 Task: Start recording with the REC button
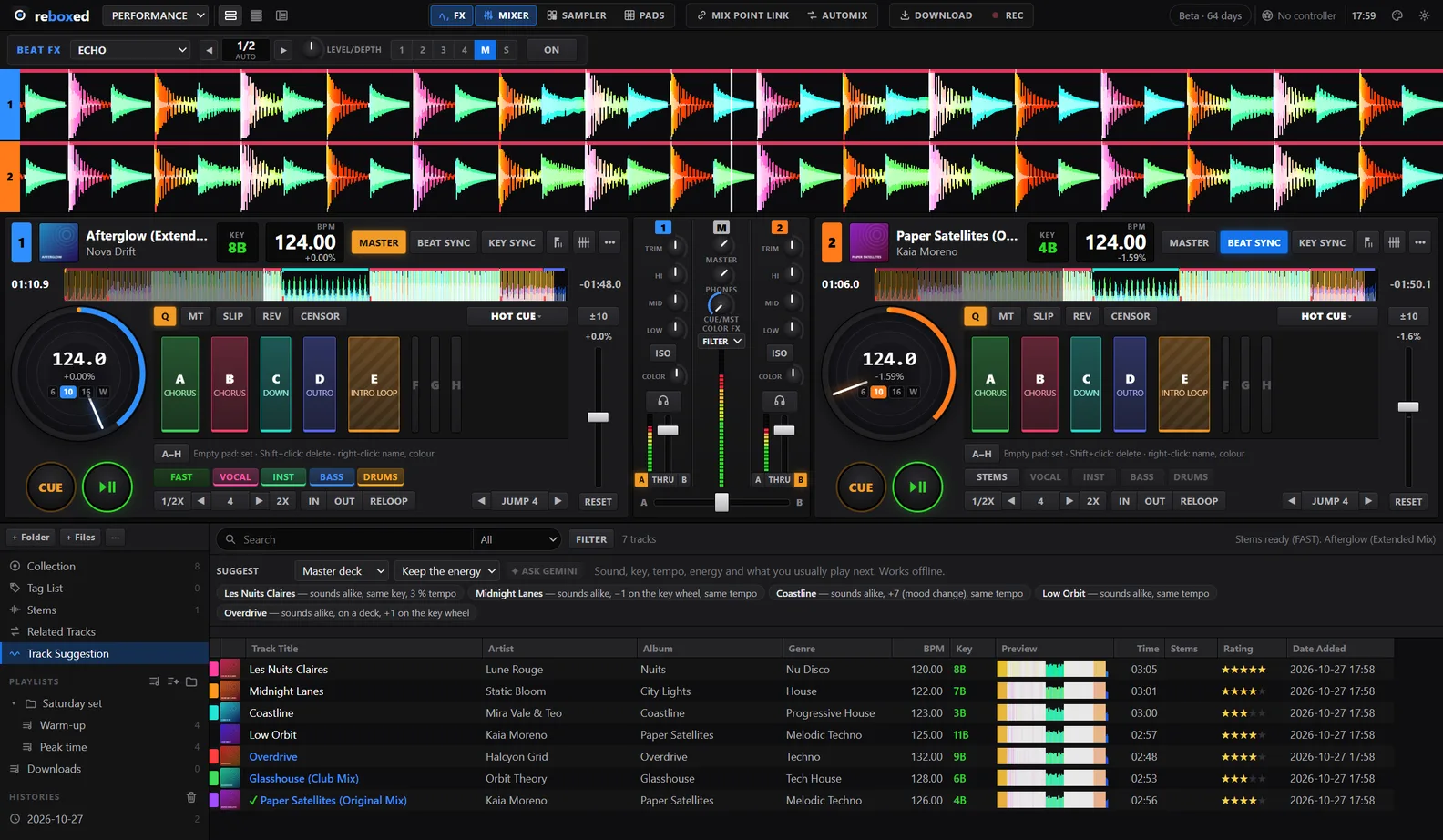1008,15
